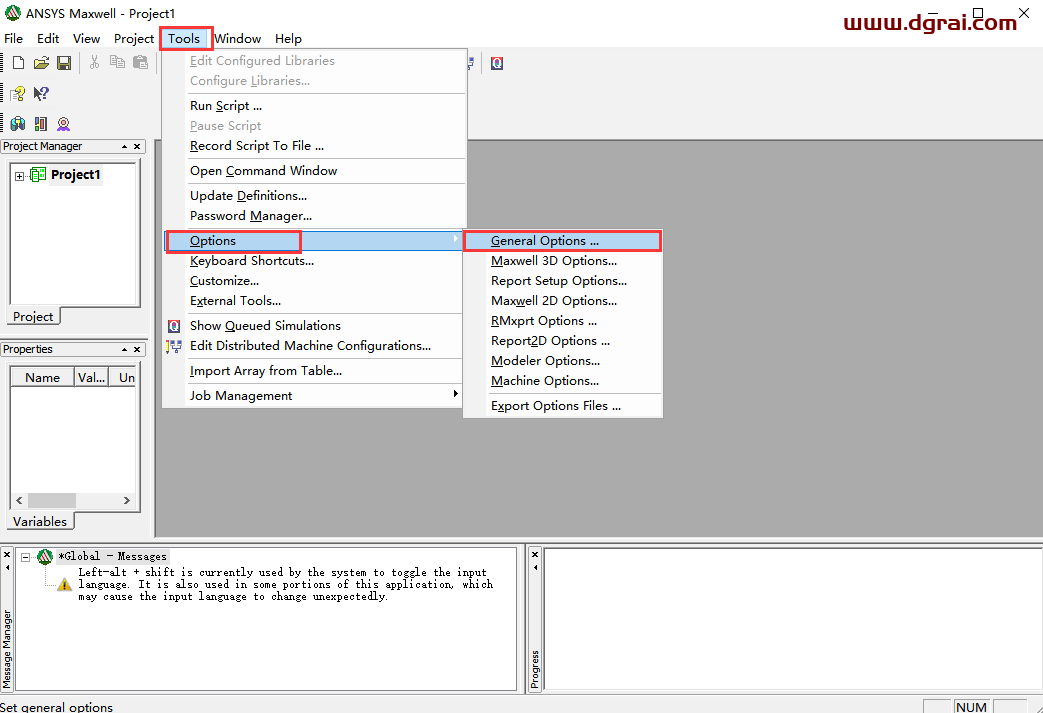The image size is (1043, 713).
Task: Click the Copy toolbar icon
Action: pos(117,63)
